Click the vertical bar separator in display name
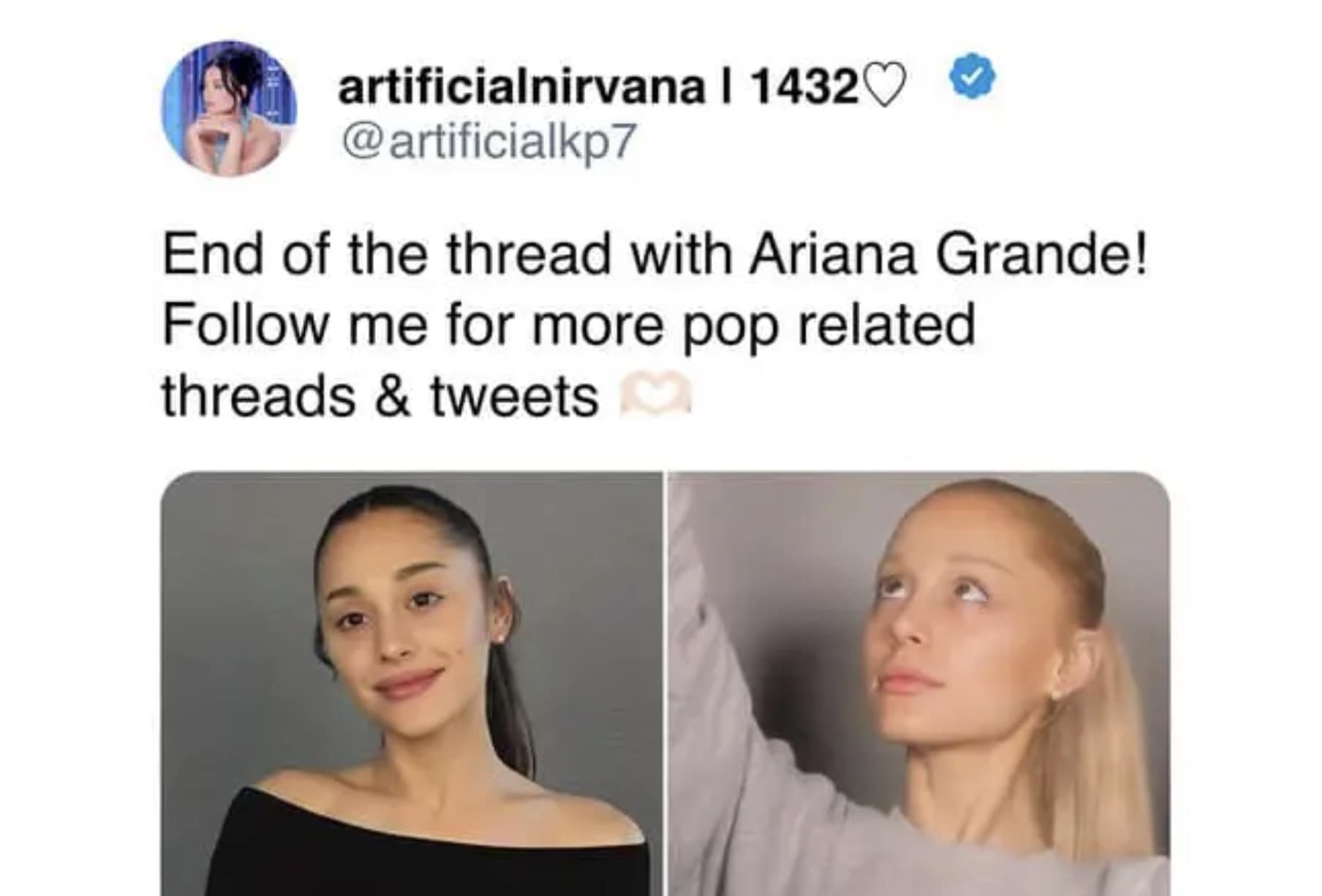This screenshot has height=896, width=1322. click(725, 87)
